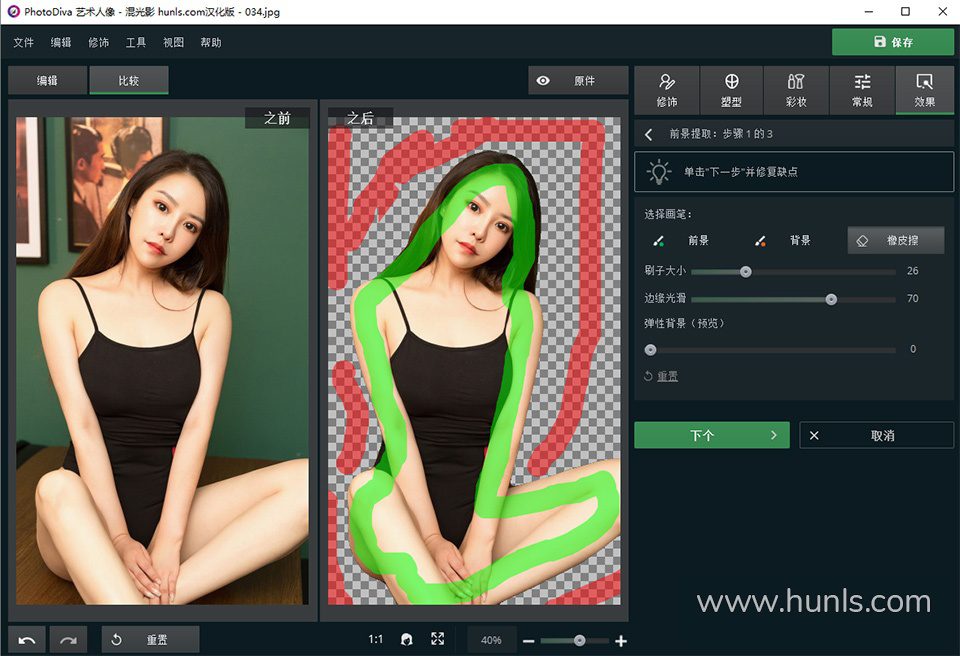Open the 常规 general adjustments tab

point(862,90)
